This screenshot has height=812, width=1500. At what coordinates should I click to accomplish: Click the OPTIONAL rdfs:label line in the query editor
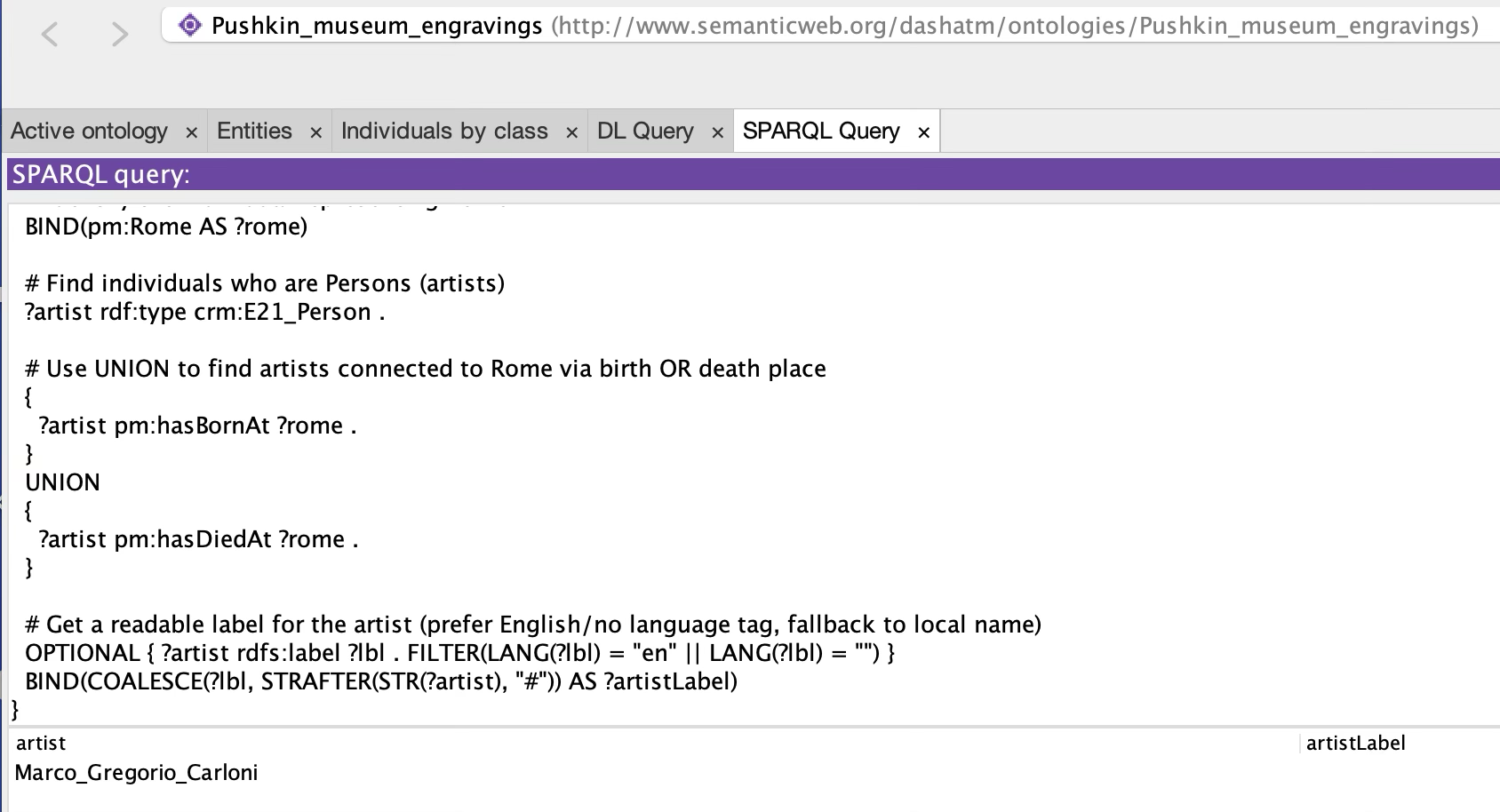[x=459, y=653]
